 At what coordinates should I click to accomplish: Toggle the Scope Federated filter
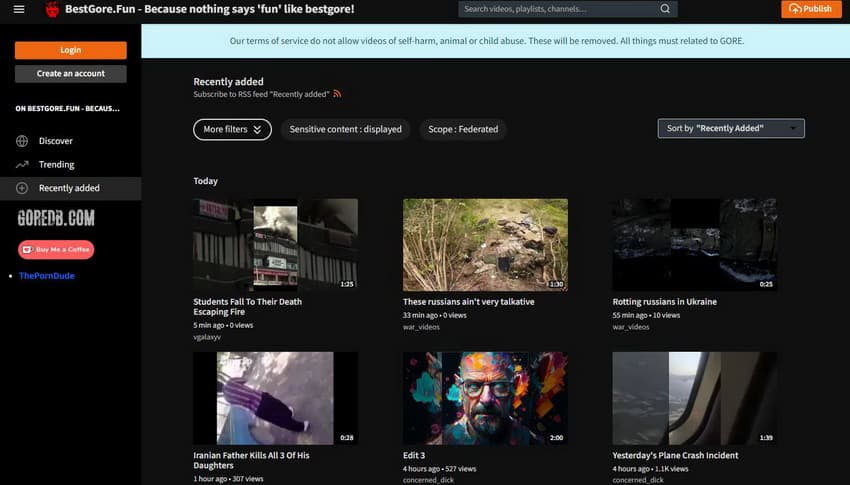pos(463,129)
